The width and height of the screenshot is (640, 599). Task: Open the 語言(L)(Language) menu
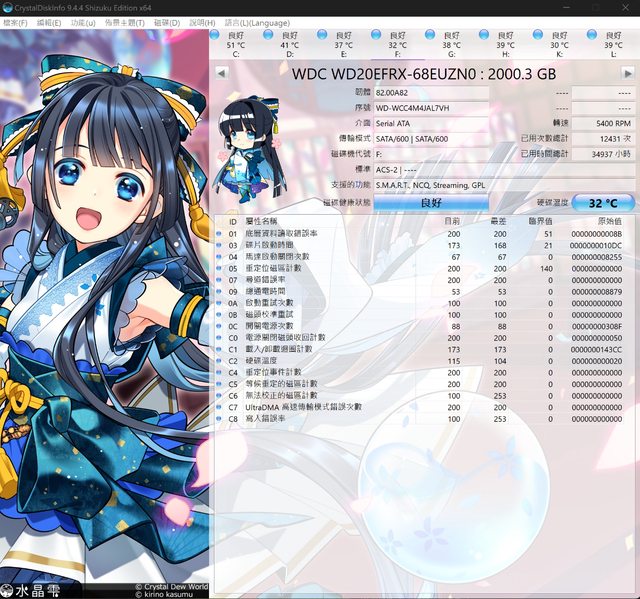tap(254, 22)
